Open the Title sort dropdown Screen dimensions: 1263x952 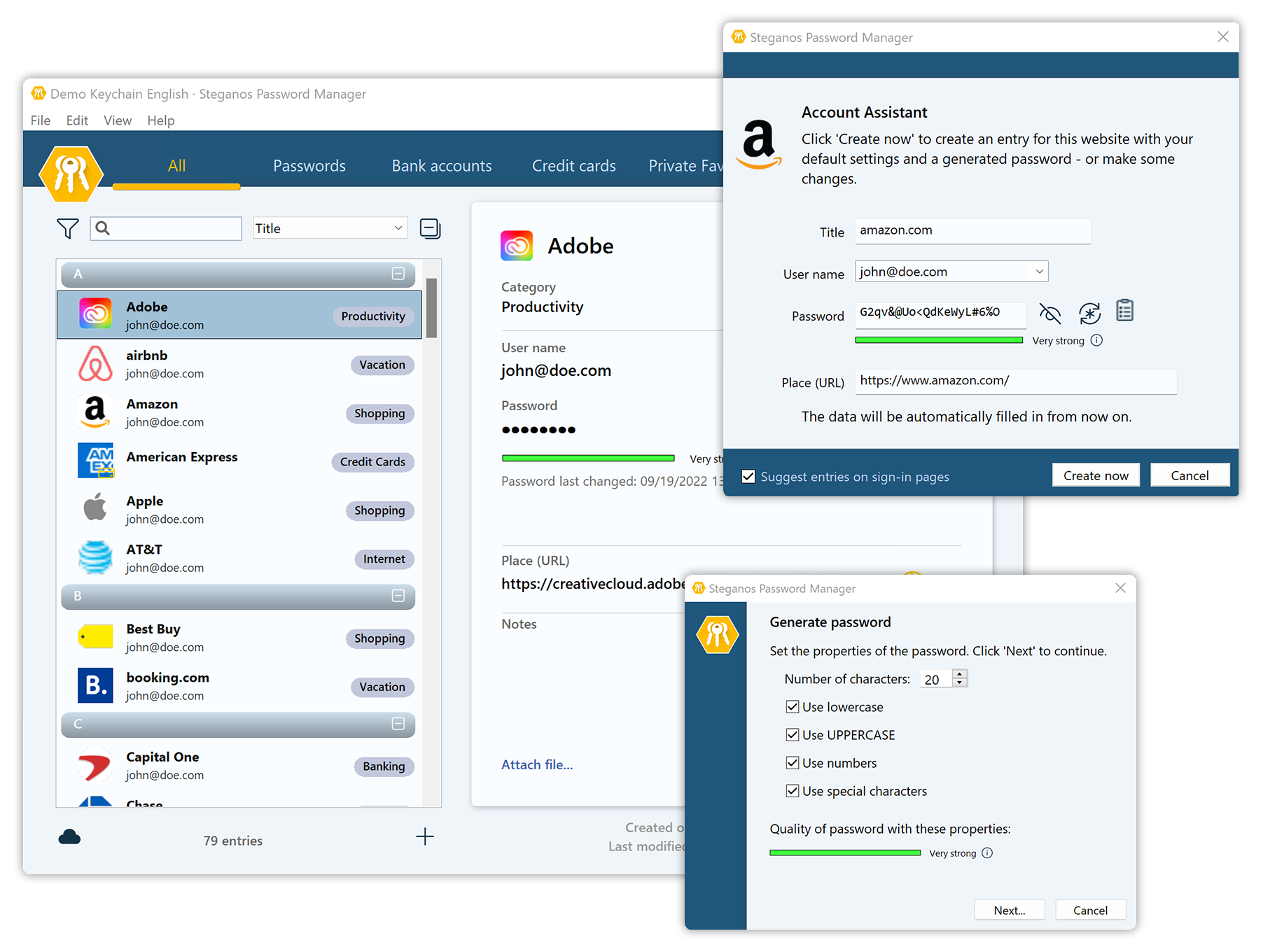(x=330, y=228)
